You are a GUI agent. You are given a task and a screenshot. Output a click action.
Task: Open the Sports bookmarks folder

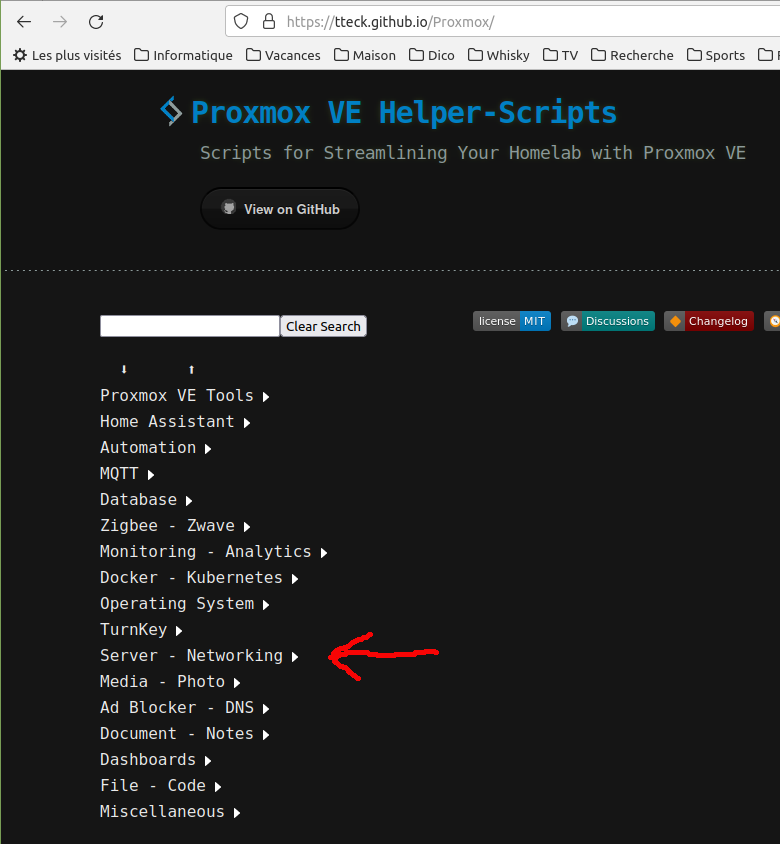point(716,55)
